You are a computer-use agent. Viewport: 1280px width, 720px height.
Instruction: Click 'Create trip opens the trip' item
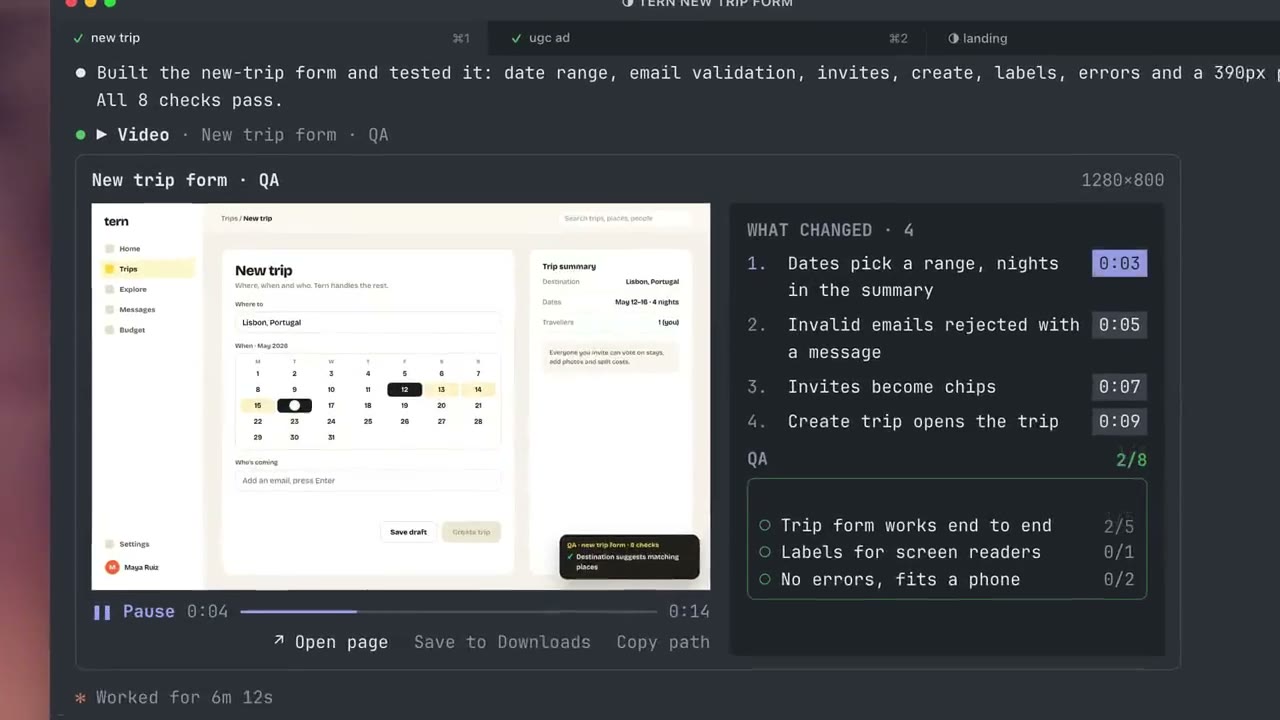click(x=922, y=421)
